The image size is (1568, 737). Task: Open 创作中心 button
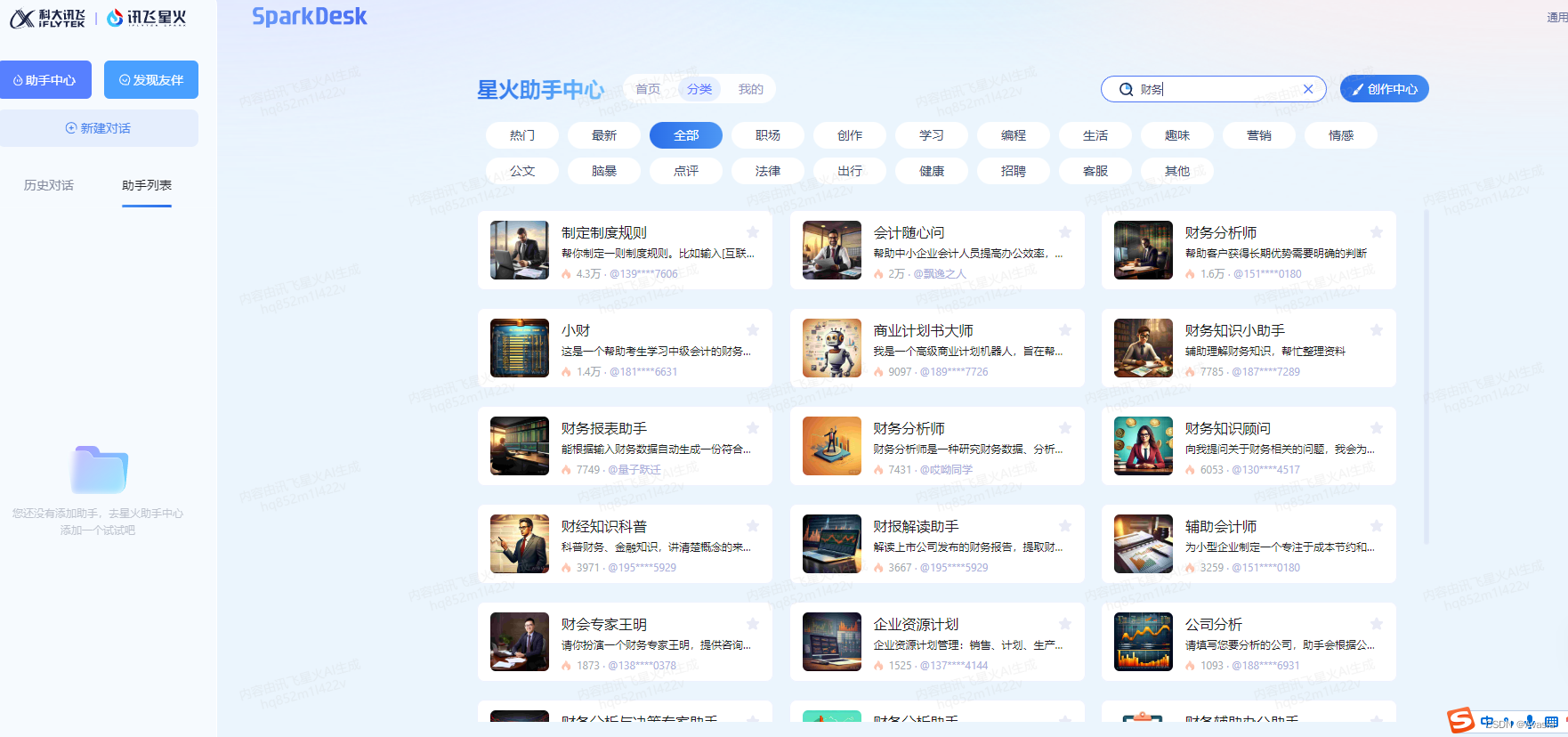coord(1385,89)
